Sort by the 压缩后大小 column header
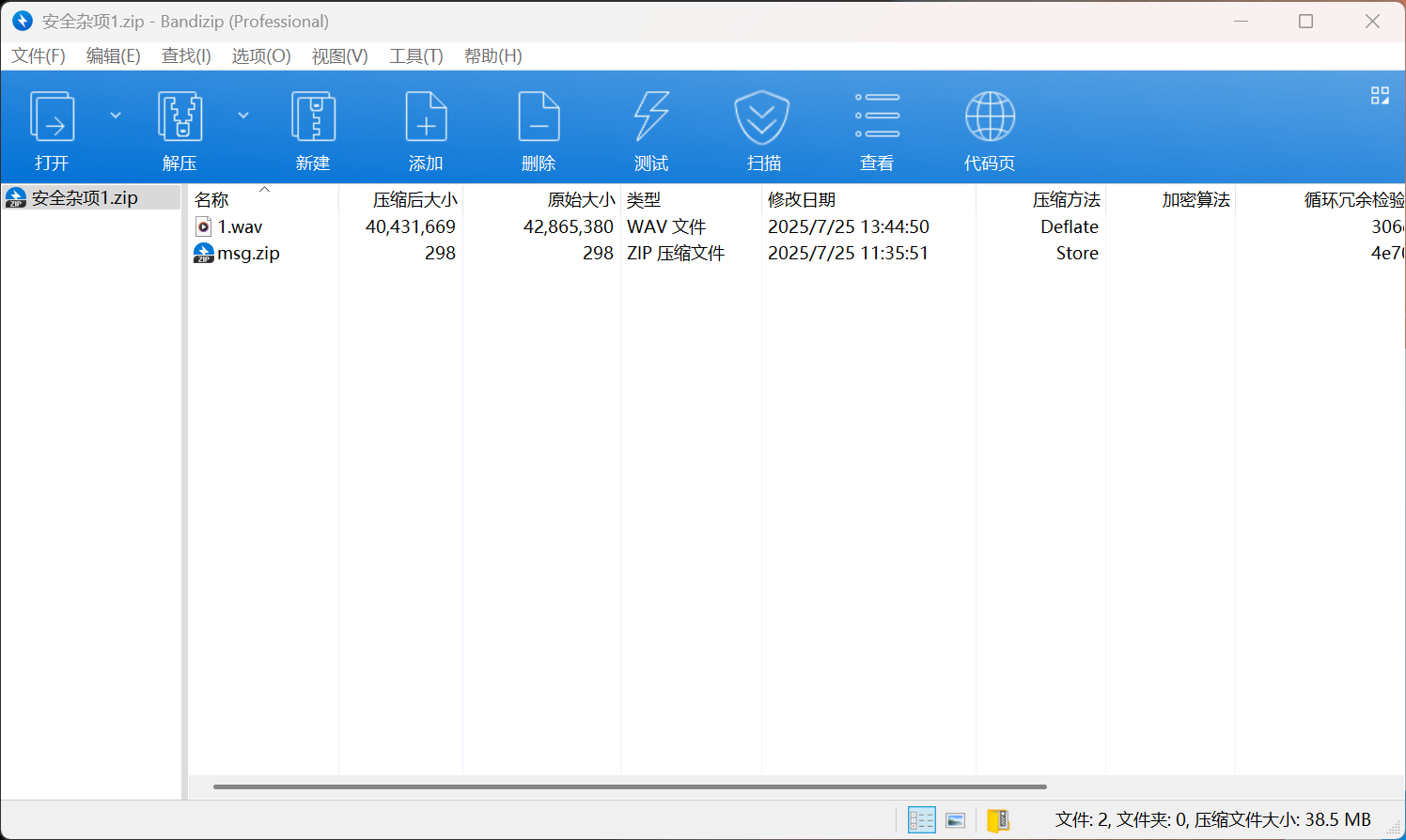Image resolution: width=1406 pixels, height=840 pixels. pos(400,199)
